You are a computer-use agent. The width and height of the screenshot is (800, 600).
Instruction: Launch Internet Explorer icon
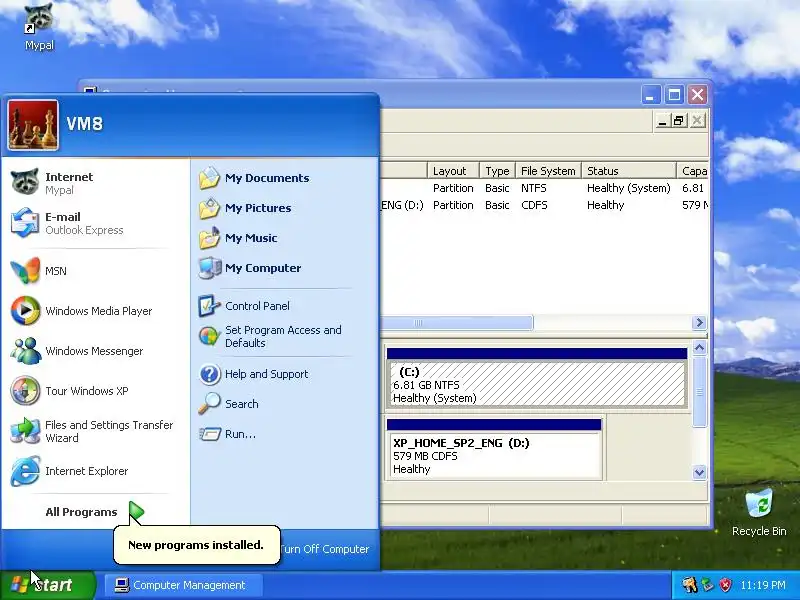24,471
